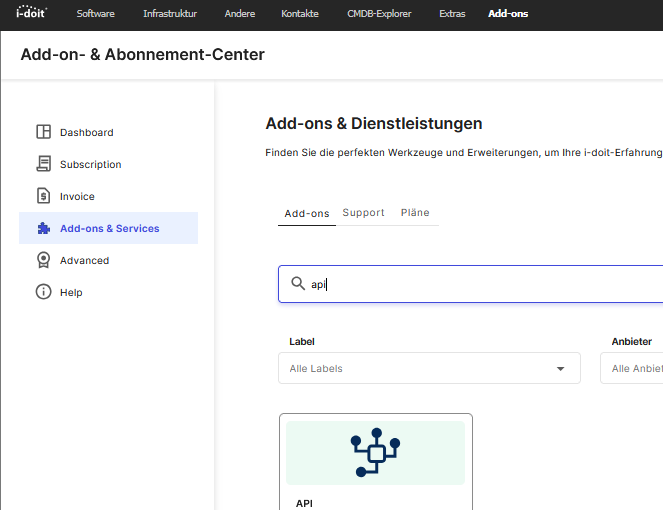Open the Add-ons top menu
Viewport: 663px width, 510px height.
click(508, 14)
